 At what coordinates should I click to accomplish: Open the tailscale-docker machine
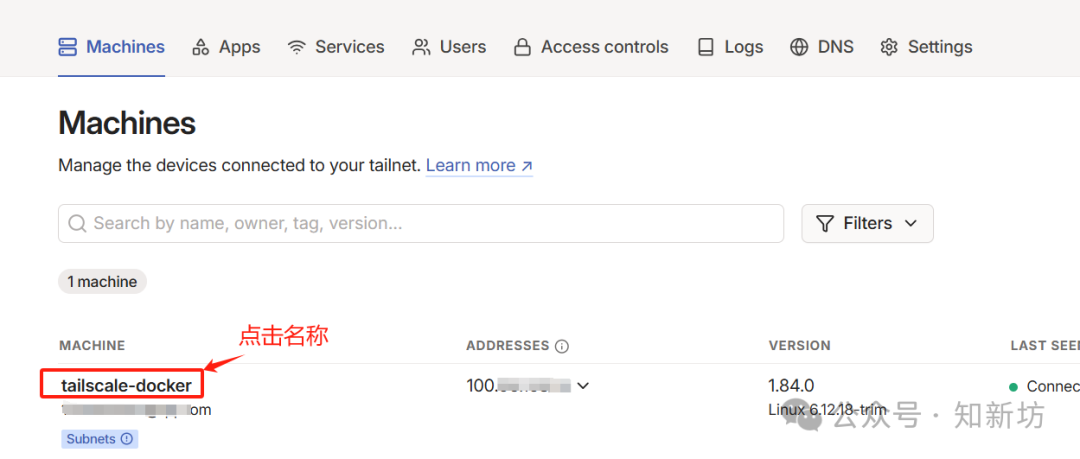click(126, 385)
